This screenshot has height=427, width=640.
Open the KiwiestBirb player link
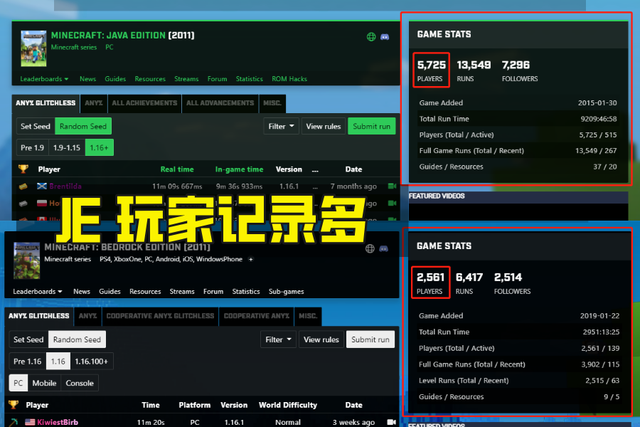pyautogui.click(x=58, y=422)
